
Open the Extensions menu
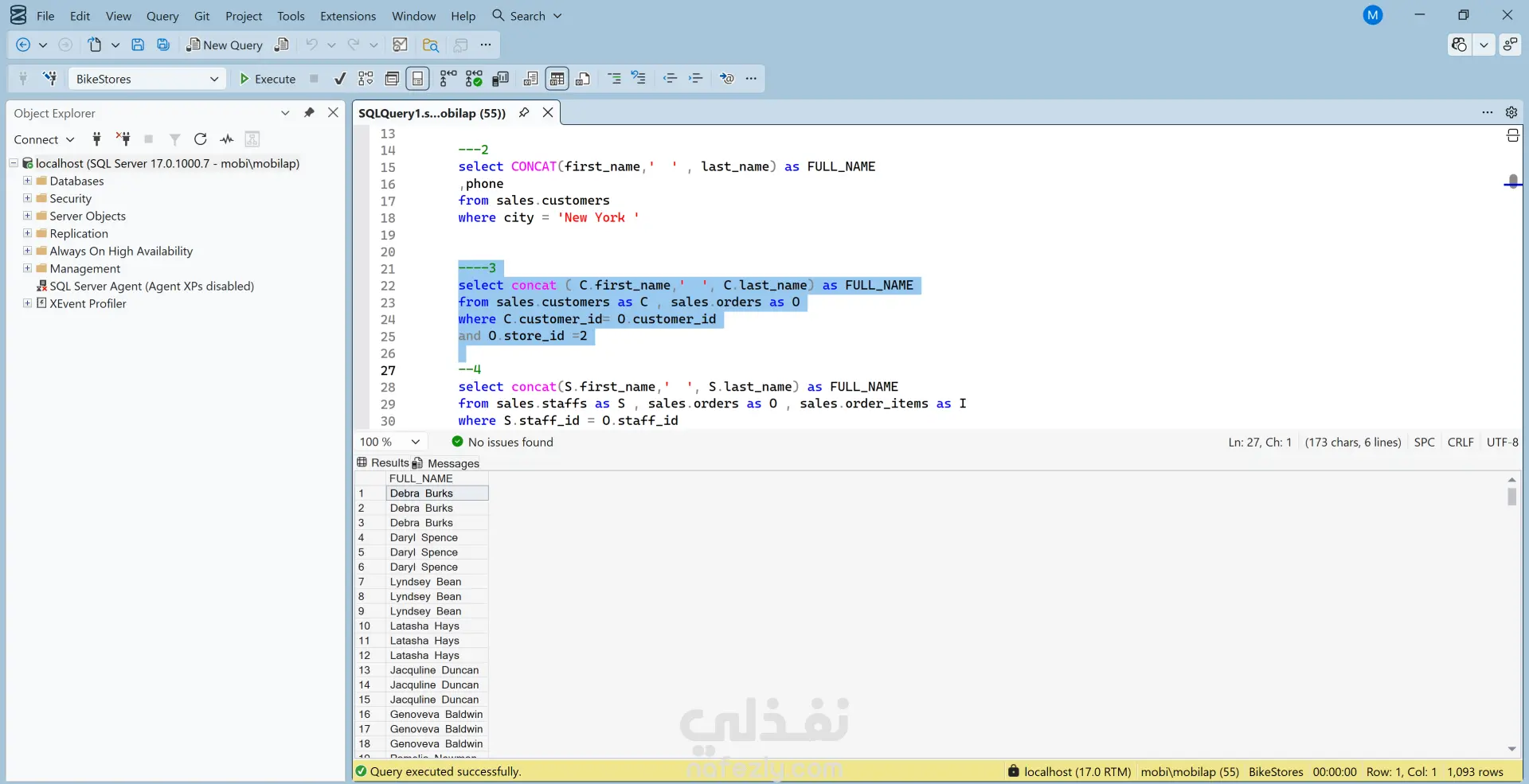tap(348, 16)
